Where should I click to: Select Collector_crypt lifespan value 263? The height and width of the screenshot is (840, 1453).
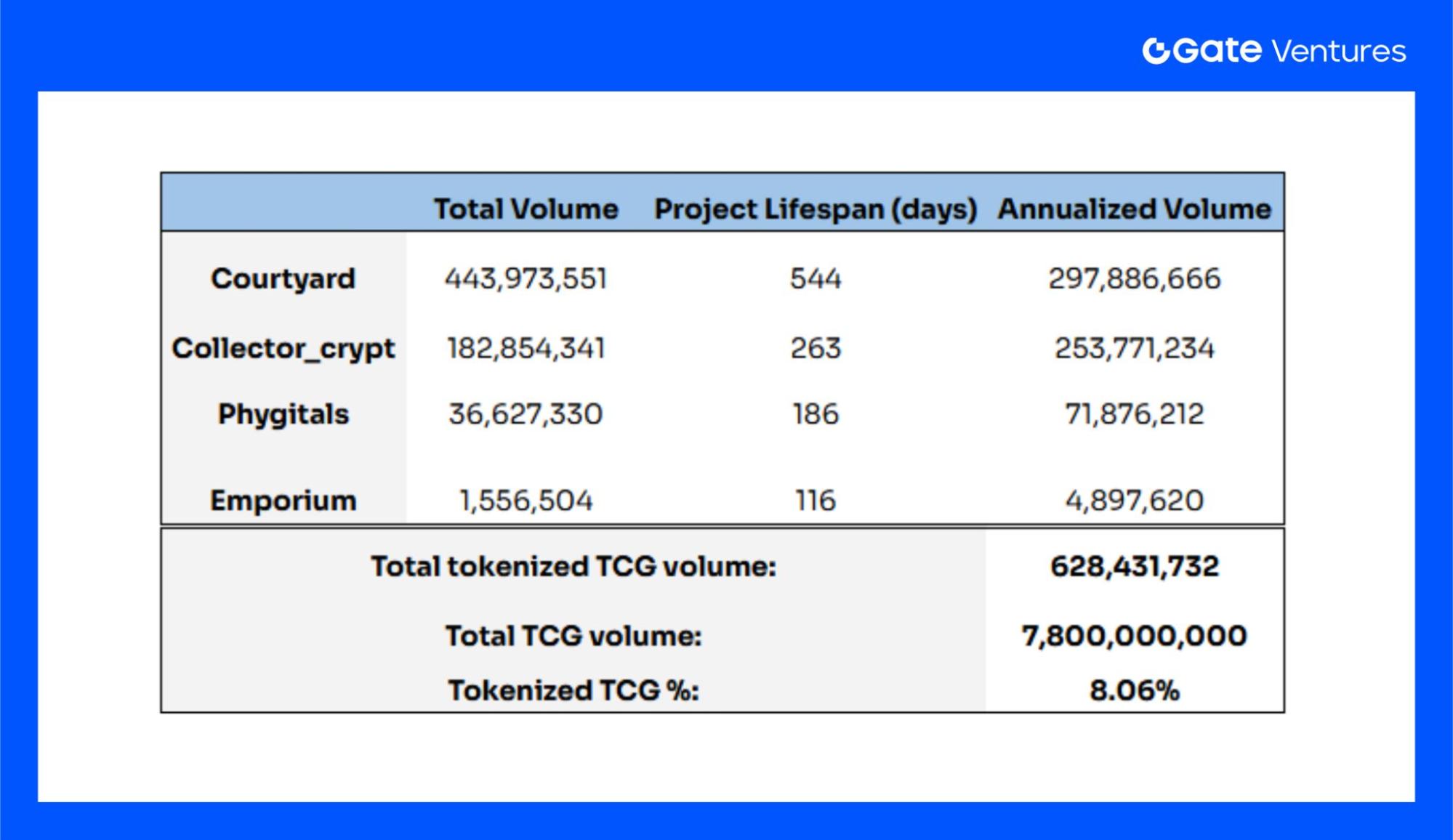pos(816,348)
